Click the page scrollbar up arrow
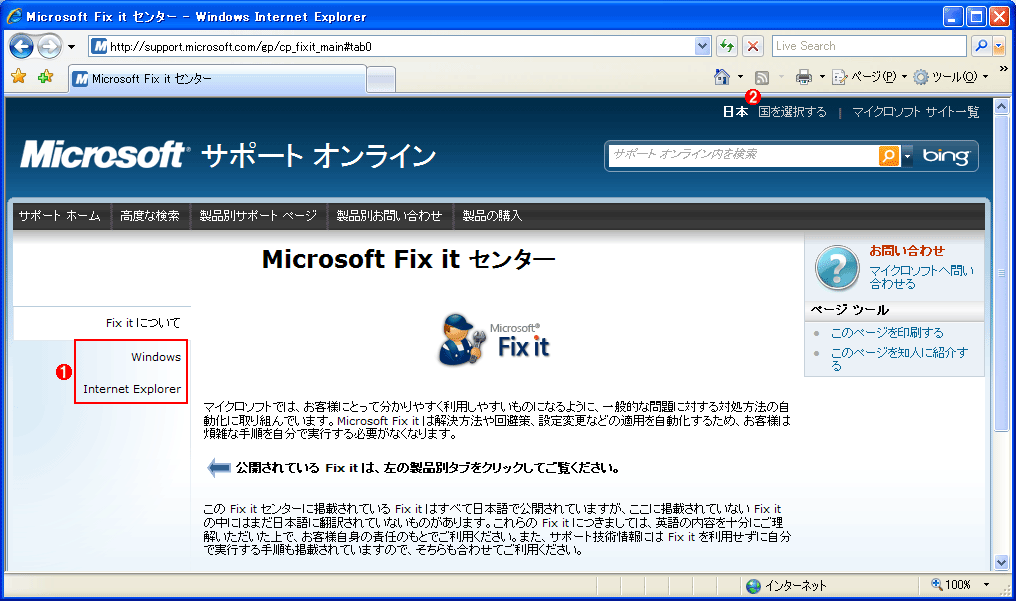Viewport: 1016px width, 601px height. tap(1002, 106)
